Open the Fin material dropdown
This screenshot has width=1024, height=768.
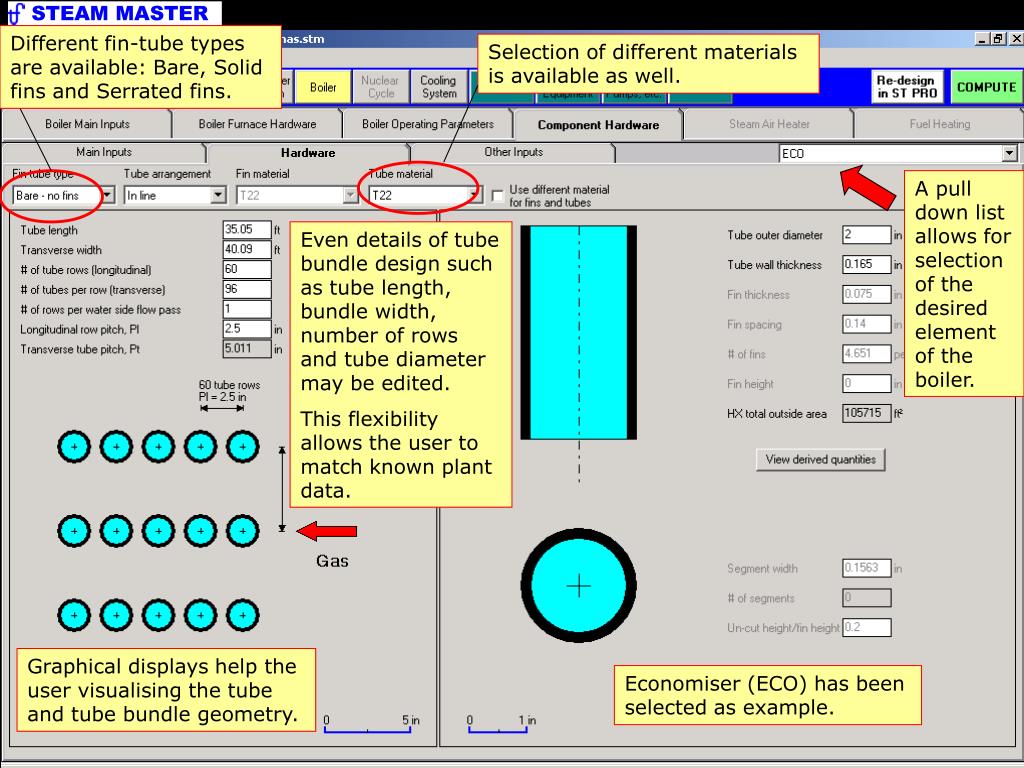tap(351, 195)
